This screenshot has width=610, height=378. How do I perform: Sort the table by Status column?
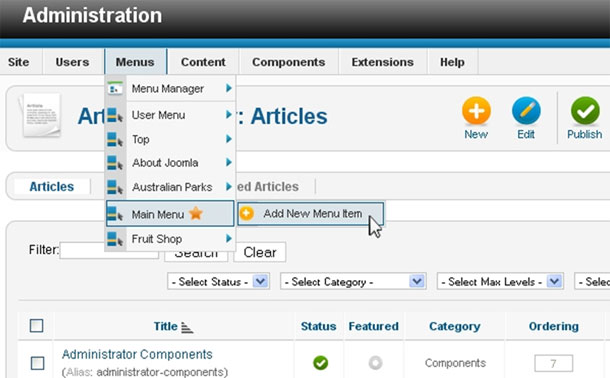[x=318, y=326]
